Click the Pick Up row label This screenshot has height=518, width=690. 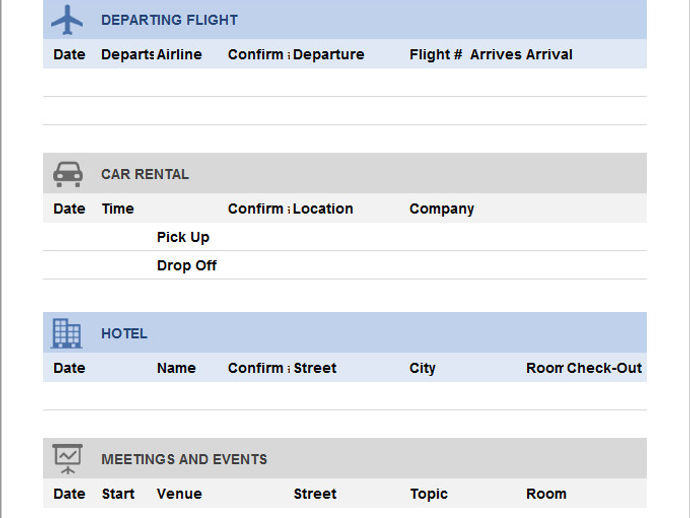(x=183, y=237)
